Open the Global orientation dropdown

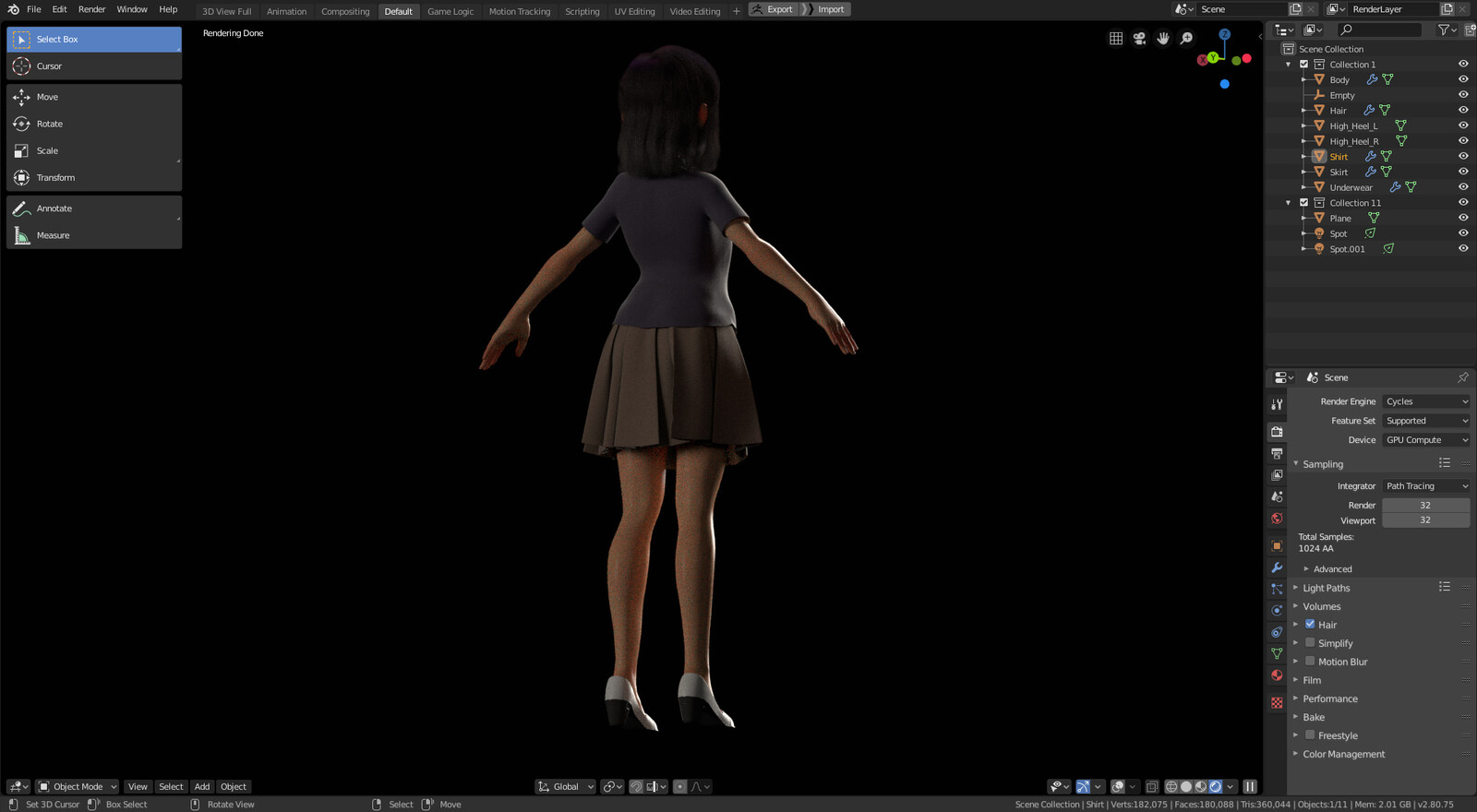pos(566,787)
